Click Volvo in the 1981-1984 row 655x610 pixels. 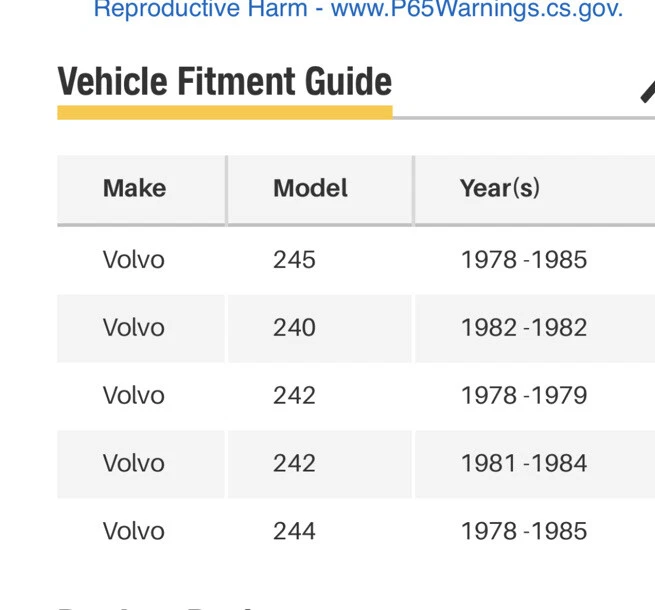pos(133,463)
